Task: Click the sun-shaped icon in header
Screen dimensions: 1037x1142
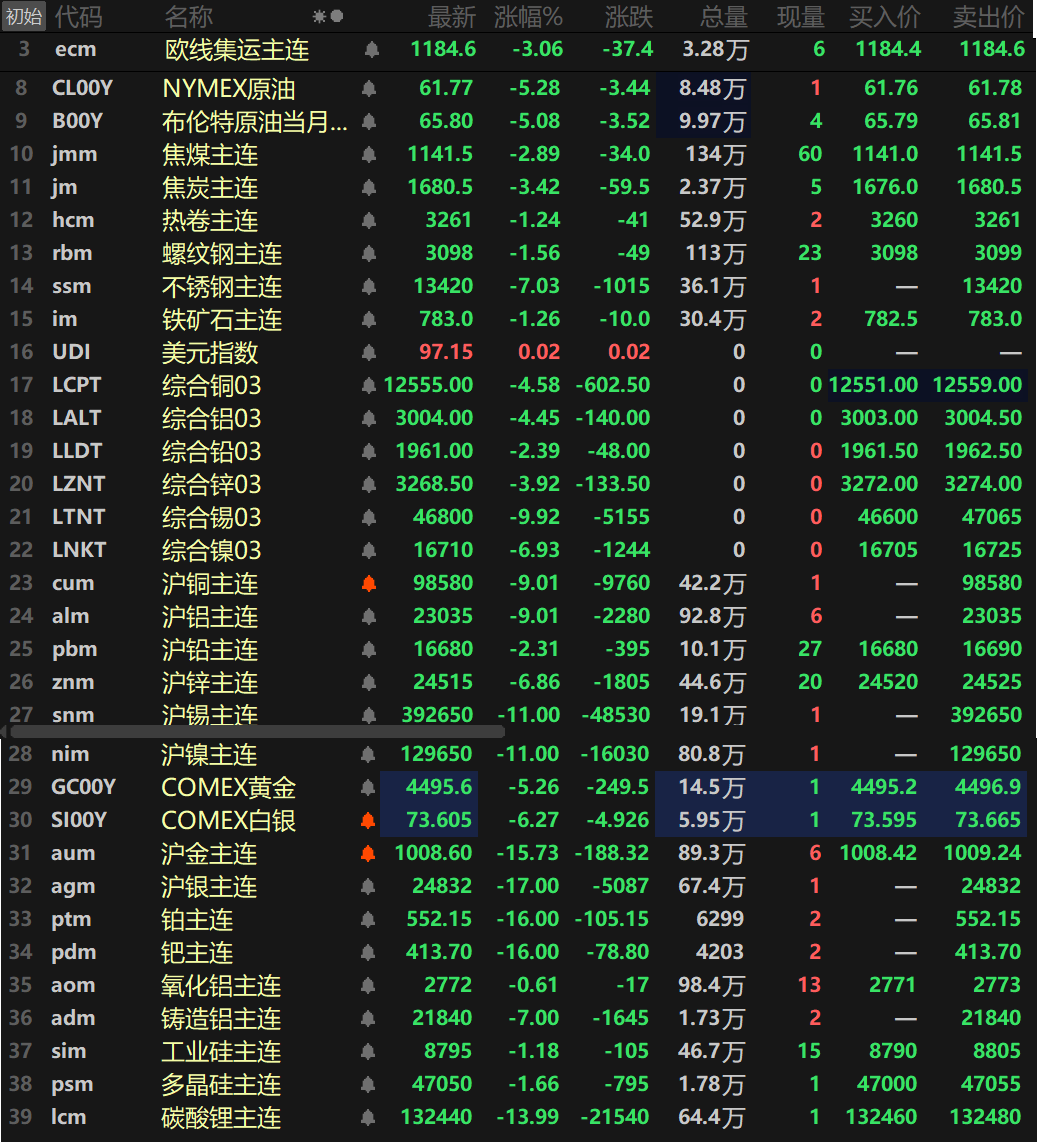Action: click(x=319, y=16)
